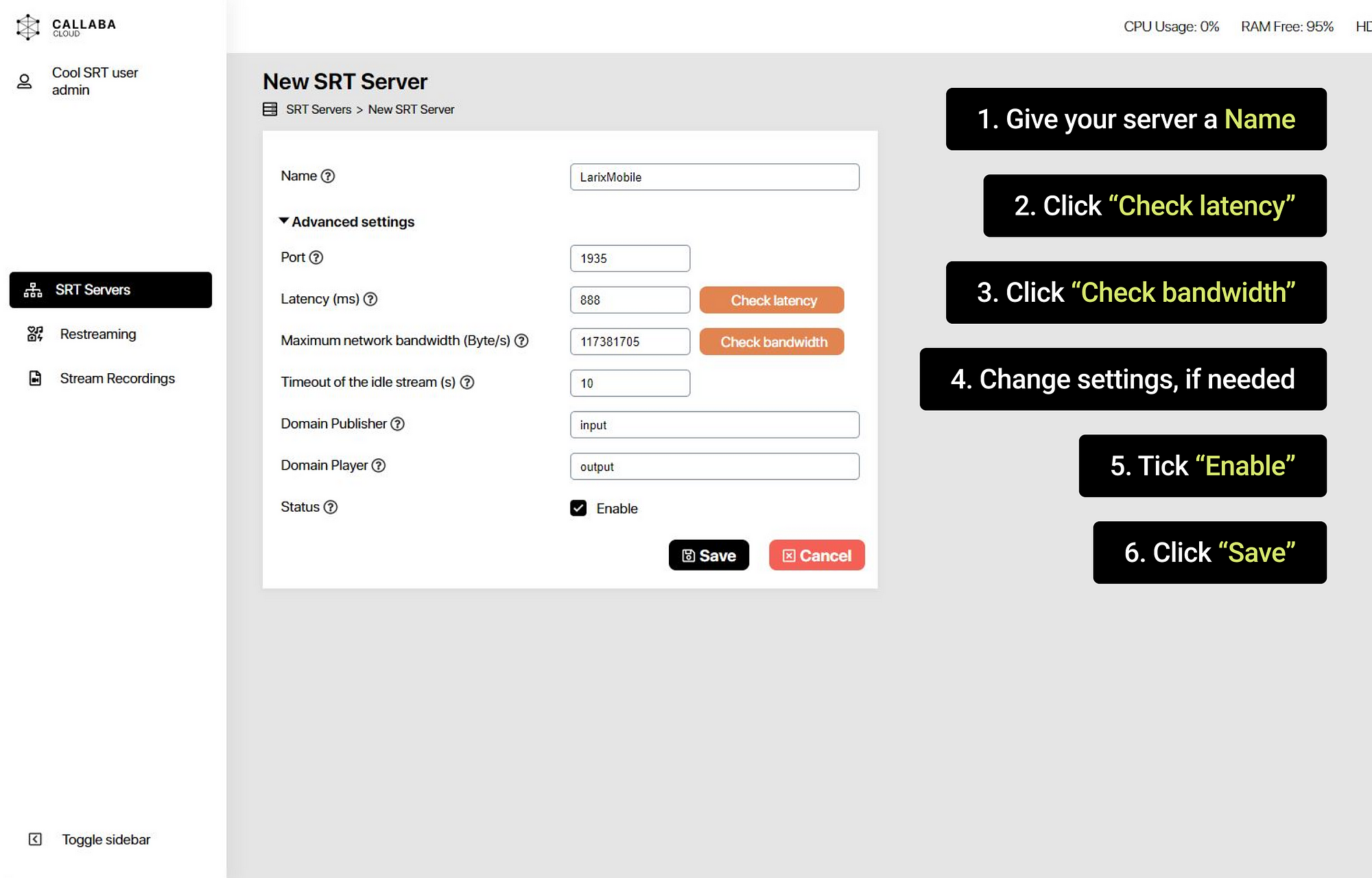Viewport: 1372px width, 878px height.
Task: Click the Maximum network bandwidth help icon
Action: [x=521, y=341]
